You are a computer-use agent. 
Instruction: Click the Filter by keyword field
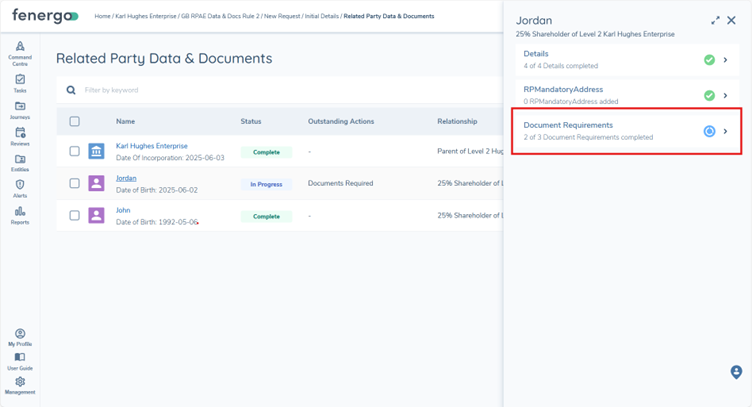point(200,90)
